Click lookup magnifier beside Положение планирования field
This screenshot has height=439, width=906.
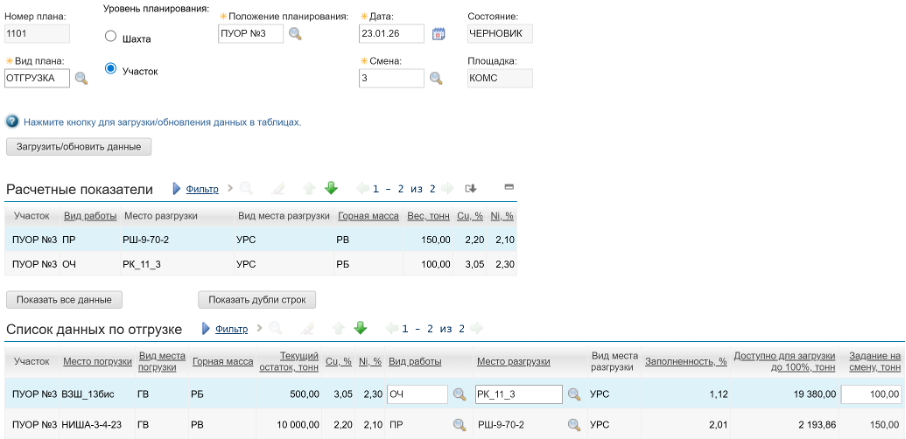(x=295, y=35)
